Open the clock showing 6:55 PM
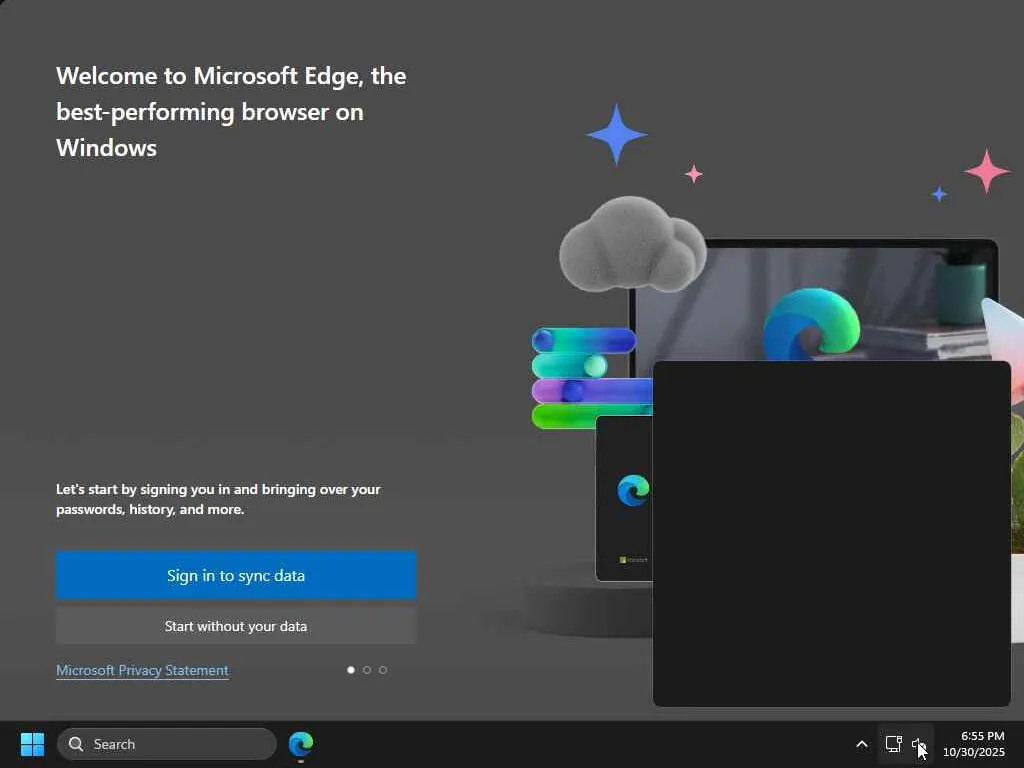The width and height of the screenshot is (1024, 768). [x=974, y=744]
